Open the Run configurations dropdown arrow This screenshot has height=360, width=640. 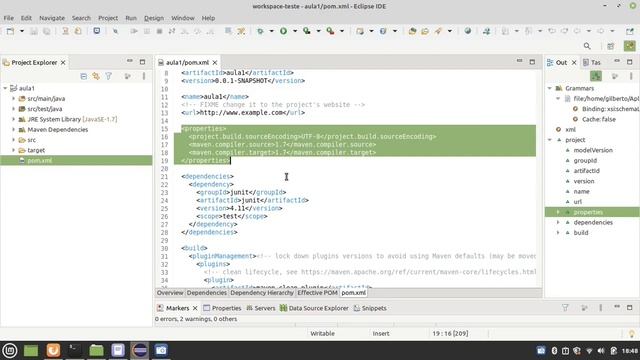(x=295, y=31)
